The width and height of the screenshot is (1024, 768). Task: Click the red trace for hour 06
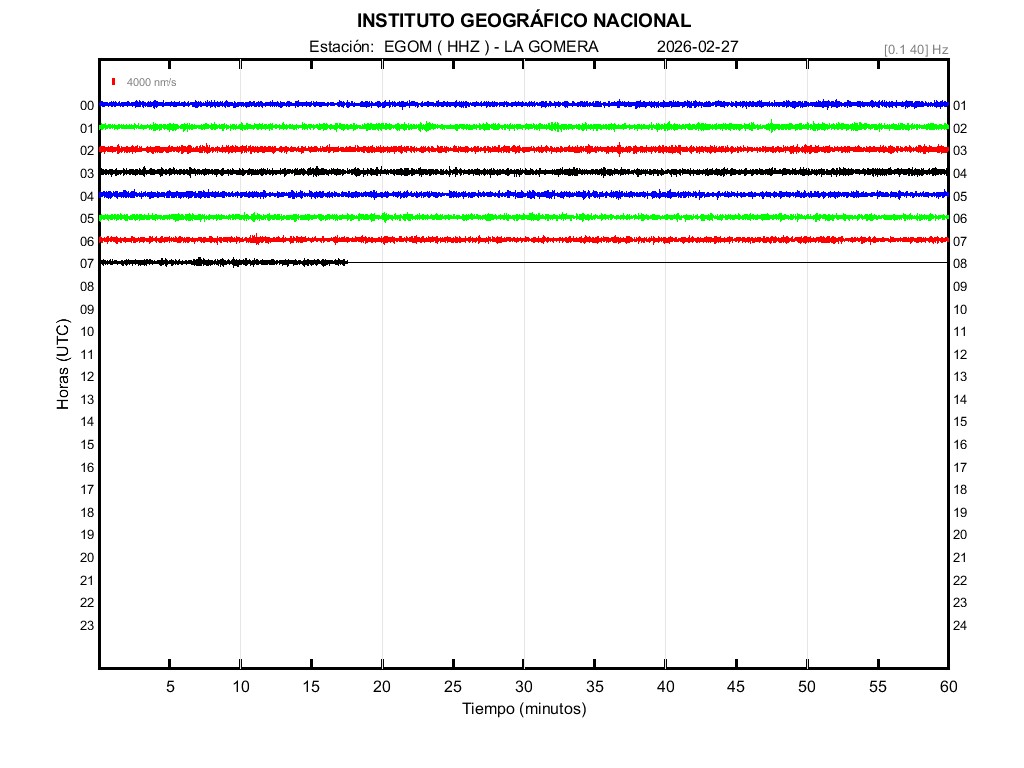coord(523,240)
